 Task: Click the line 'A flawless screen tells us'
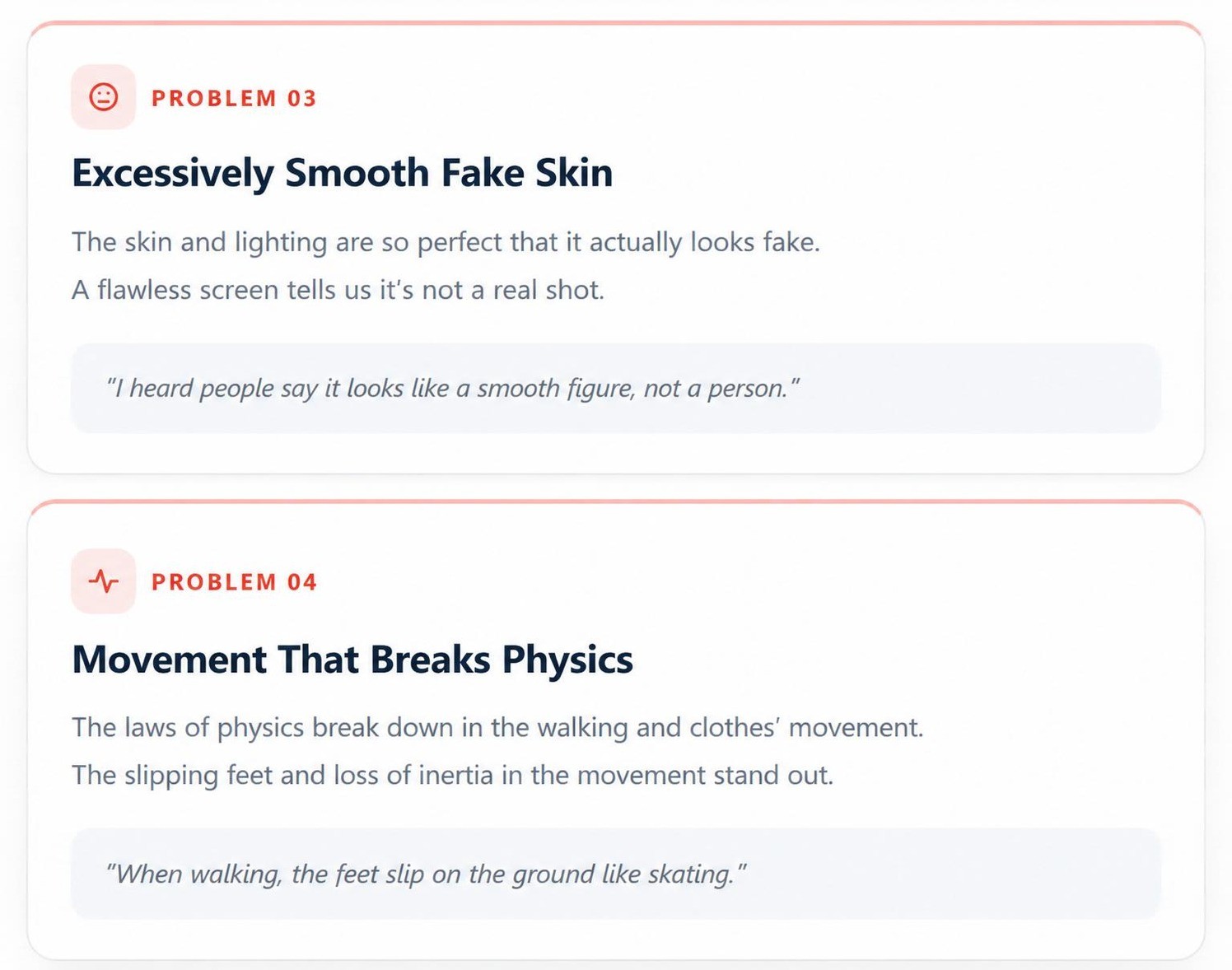pos(338,290)
